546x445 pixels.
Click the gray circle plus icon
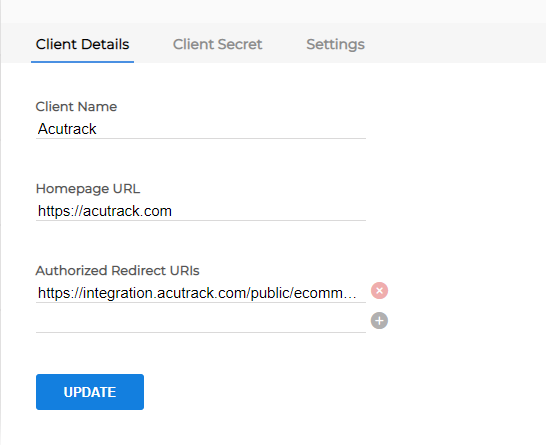coord(379,320)
